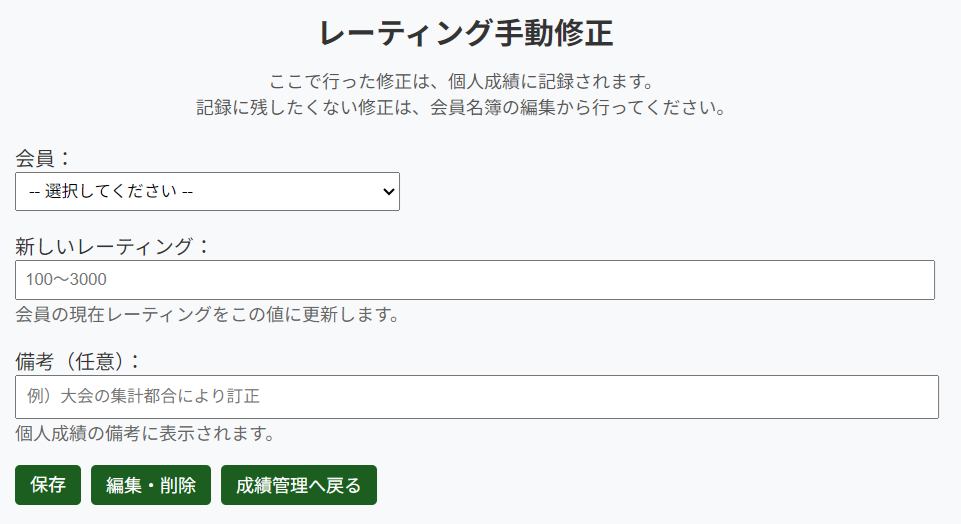Click the 新しいレーティング： field label
961x524 pixels.
tap(112, 246)
